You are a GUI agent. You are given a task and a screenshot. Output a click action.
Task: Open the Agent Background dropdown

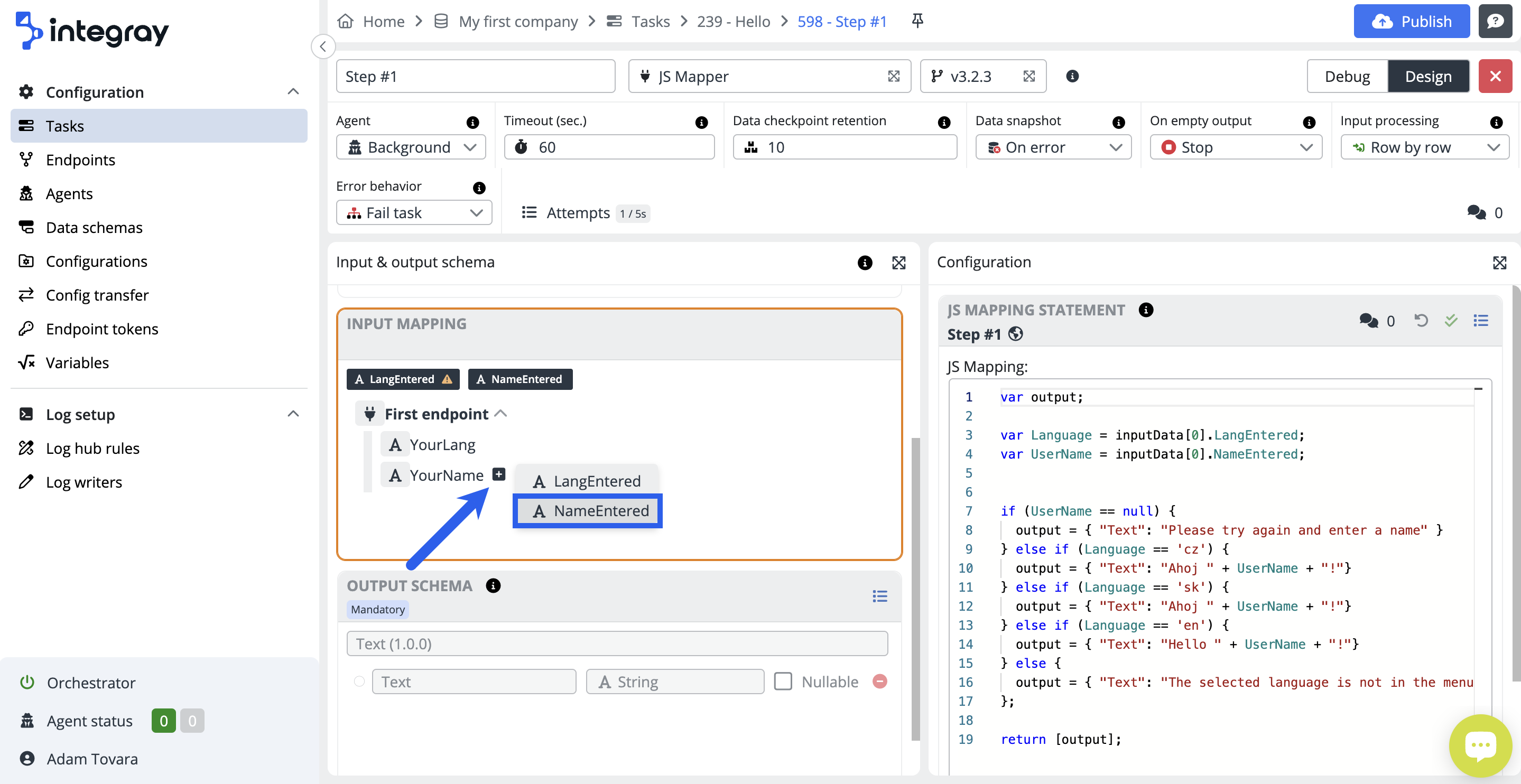coord(411,147)
